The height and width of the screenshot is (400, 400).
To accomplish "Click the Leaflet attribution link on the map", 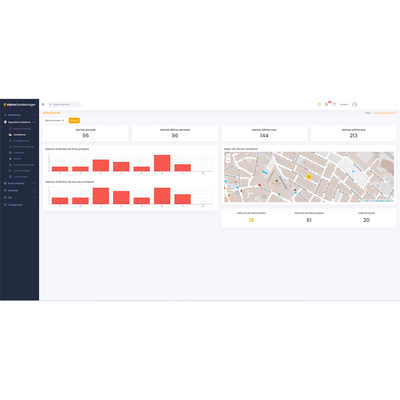I will point(366,201).
